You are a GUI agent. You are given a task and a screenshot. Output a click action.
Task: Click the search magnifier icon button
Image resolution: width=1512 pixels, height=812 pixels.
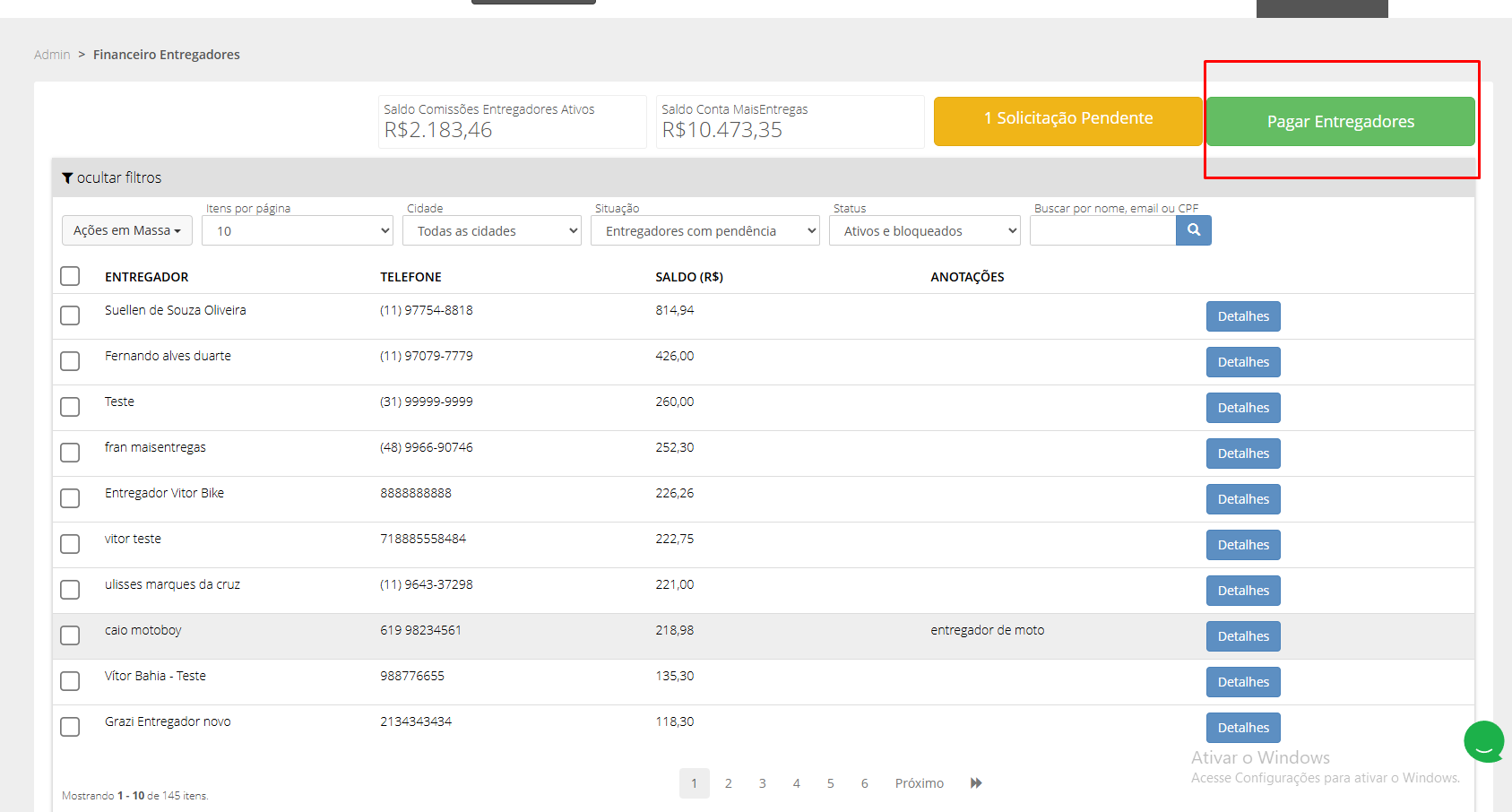click(1193, 230)
